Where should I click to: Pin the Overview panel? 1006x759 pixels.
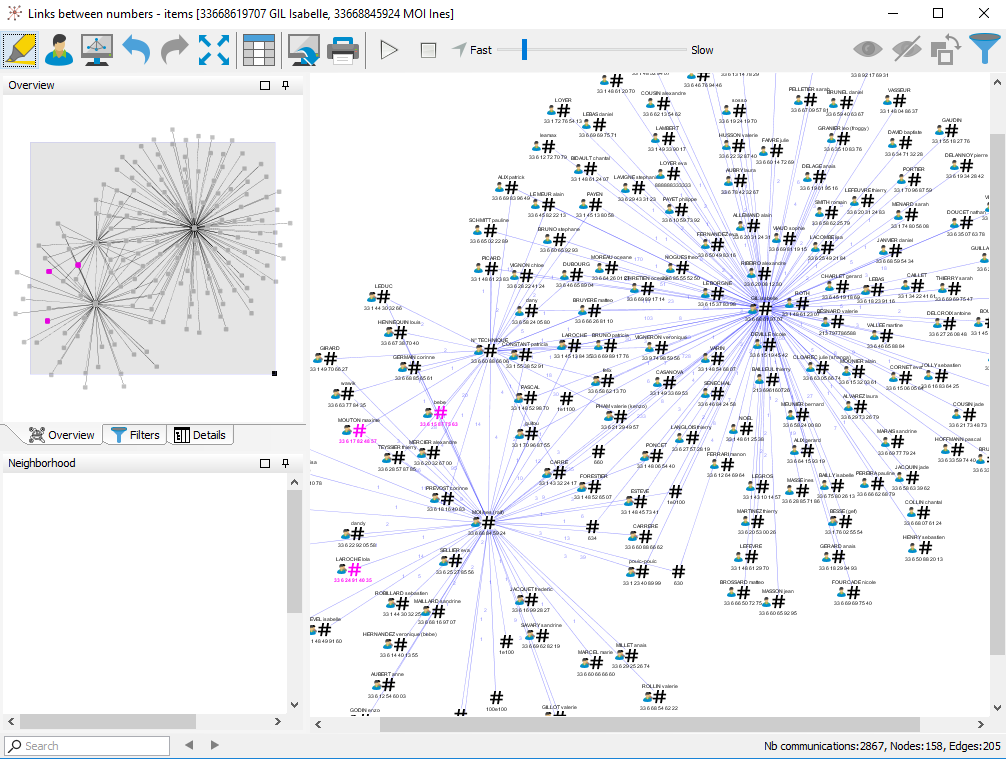(x=286, y=85)
